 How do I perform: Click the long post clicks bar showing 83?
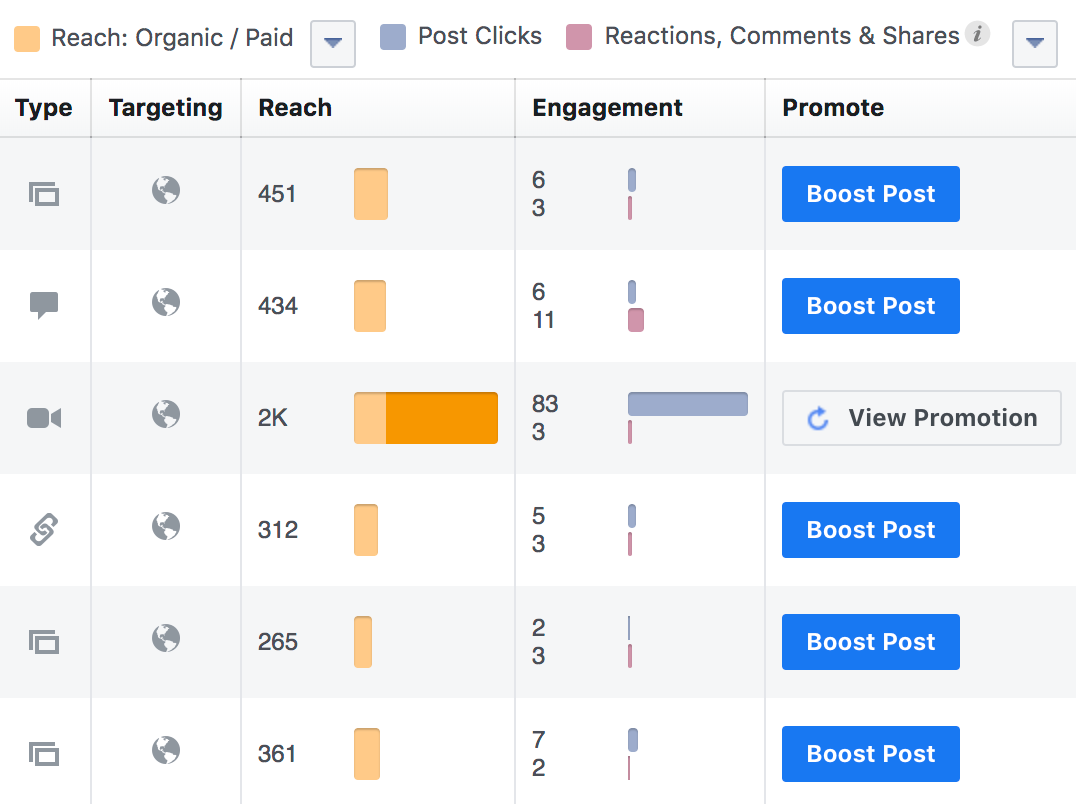pos(687,404)
